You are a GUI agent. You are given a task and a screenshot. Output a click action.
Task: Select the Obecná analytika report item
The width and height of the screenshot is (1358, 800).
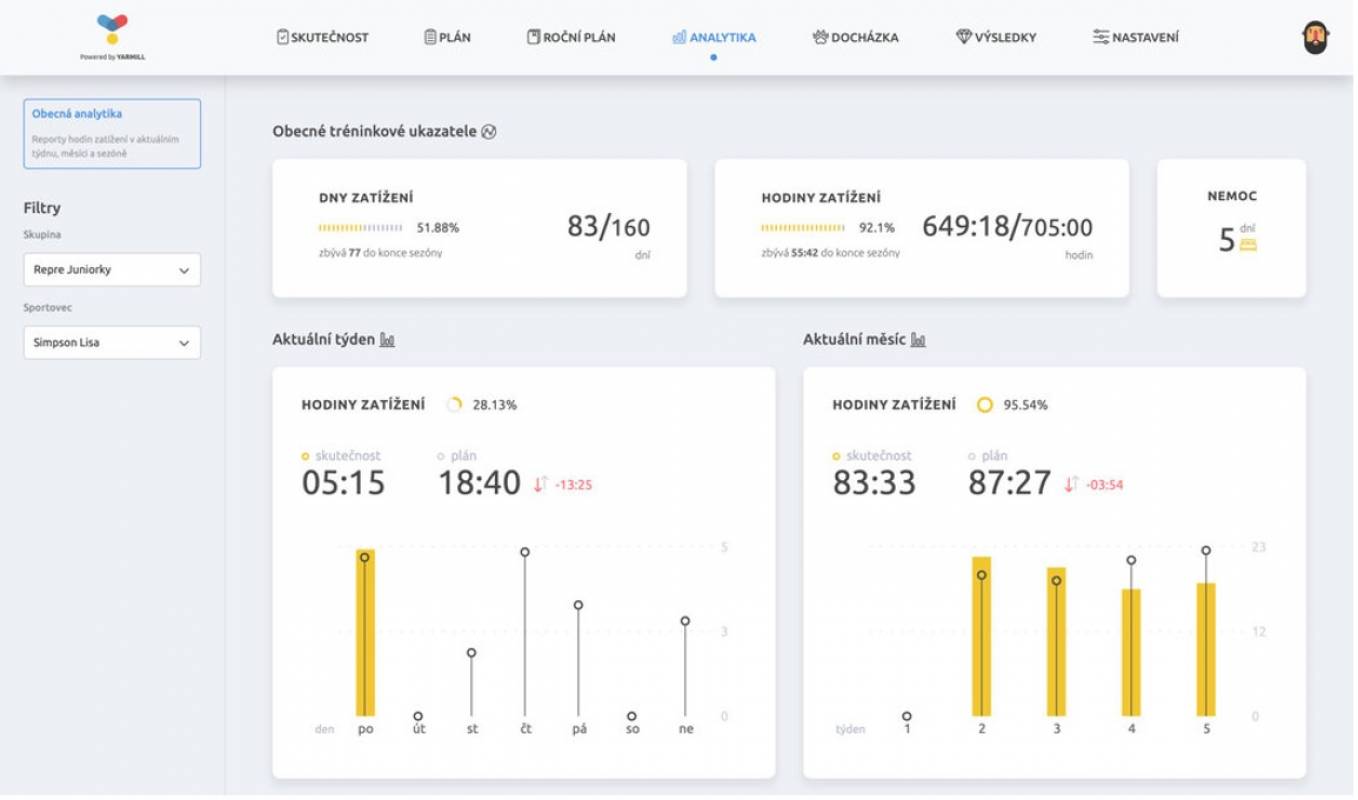[x=112, y=133]
